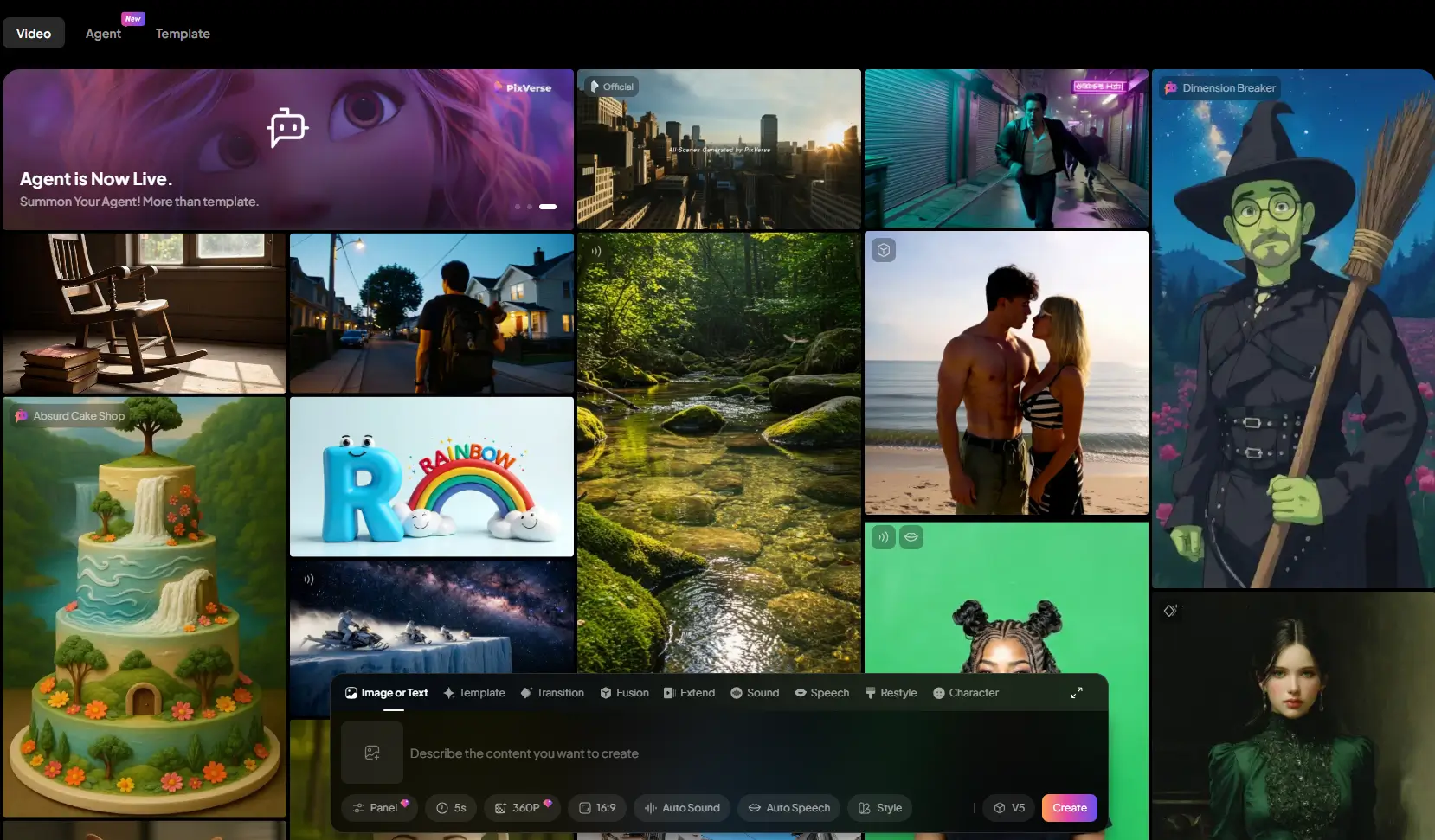The width and height of the screenshot is (1435, 840).
Task: Toggle the Auto Speech option
Action: (x=788, y=808)
